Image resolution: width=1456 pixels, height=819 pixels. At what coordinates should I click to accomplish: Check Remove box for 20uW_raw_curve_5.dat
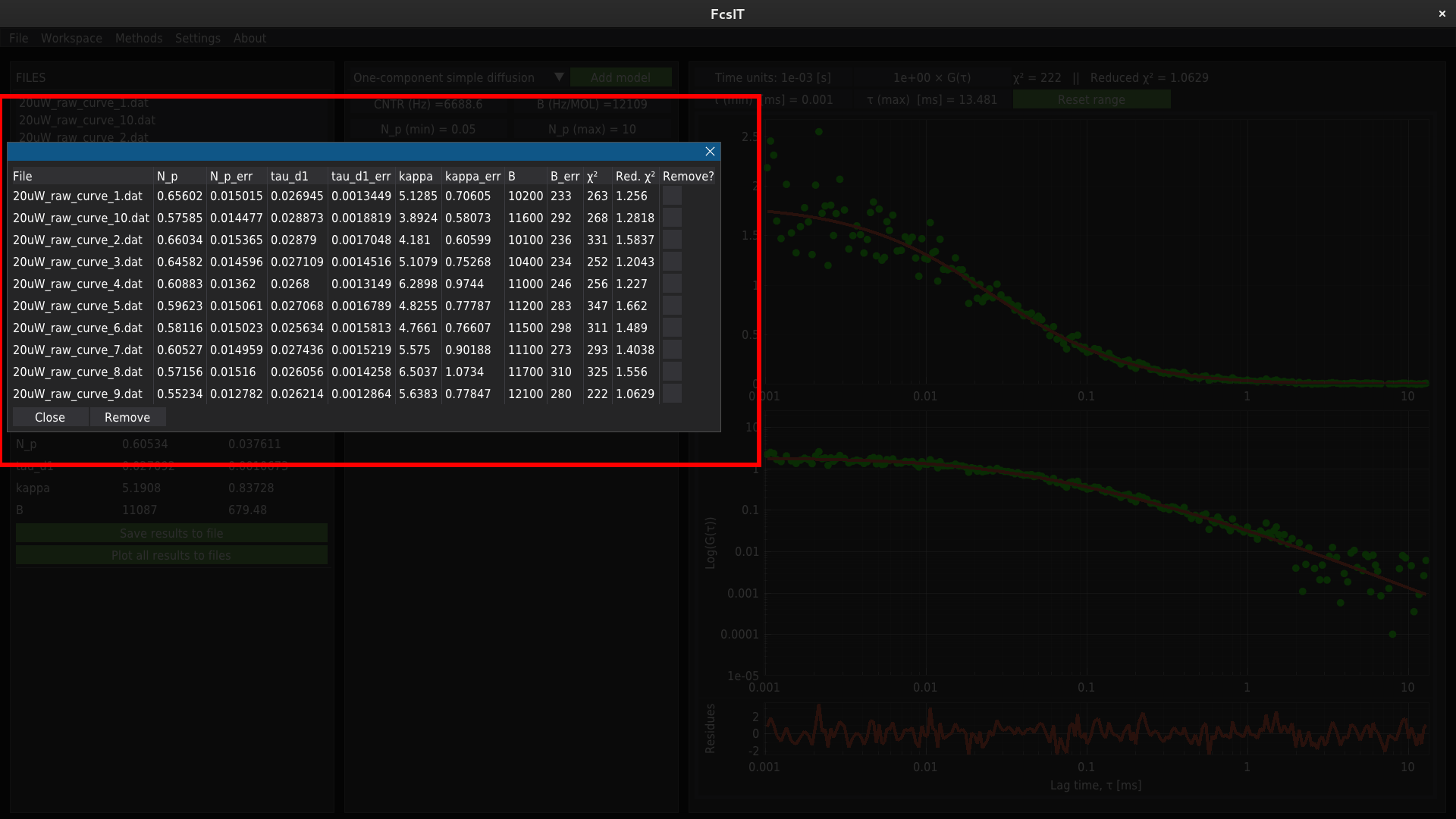tap(672, 306)
